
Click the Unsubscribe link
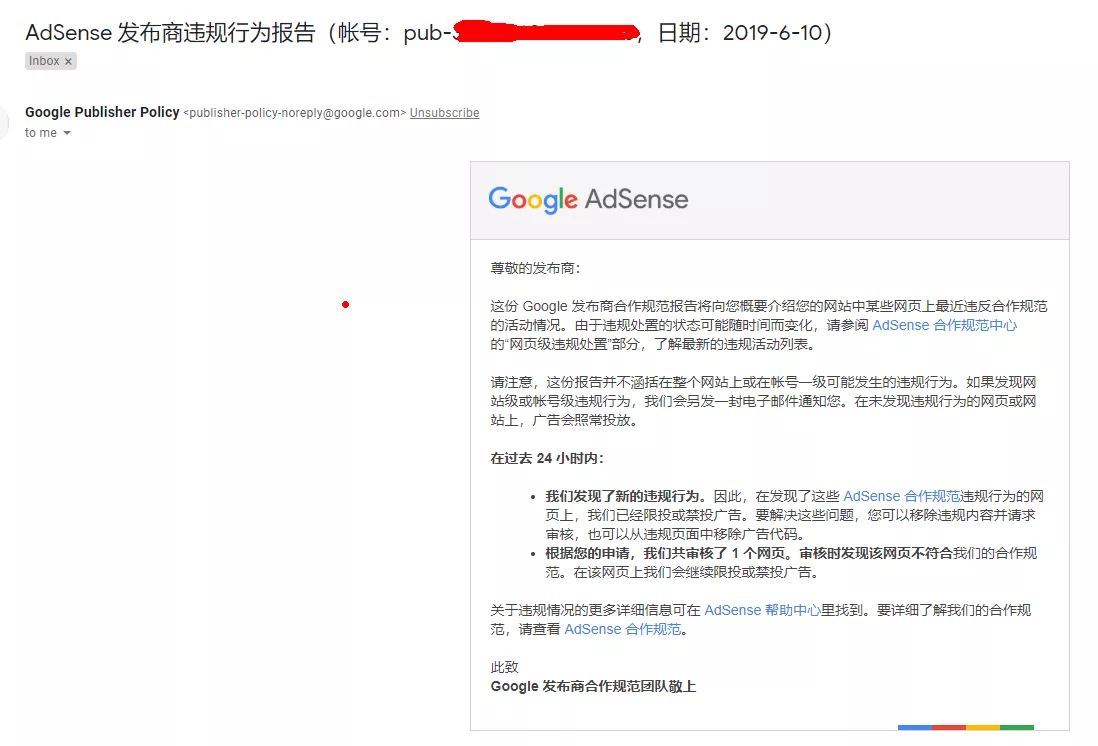point(445,113)
